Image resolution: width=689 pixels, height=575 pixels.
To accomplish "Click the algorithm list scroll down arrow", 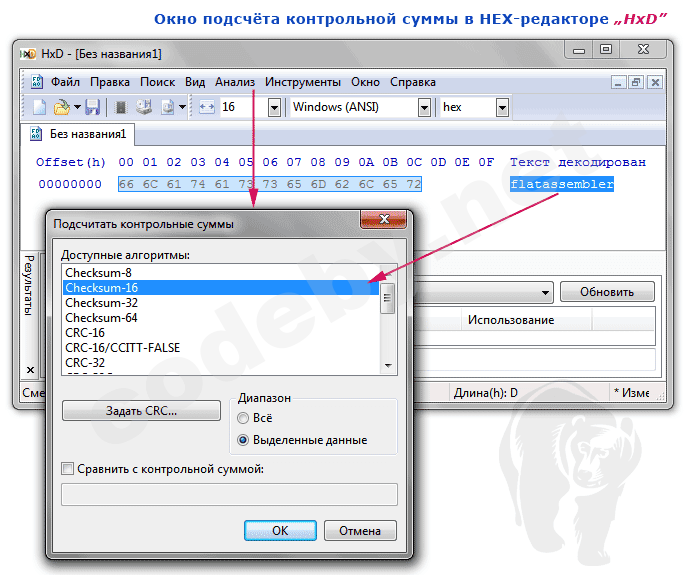I will [388, 365].
